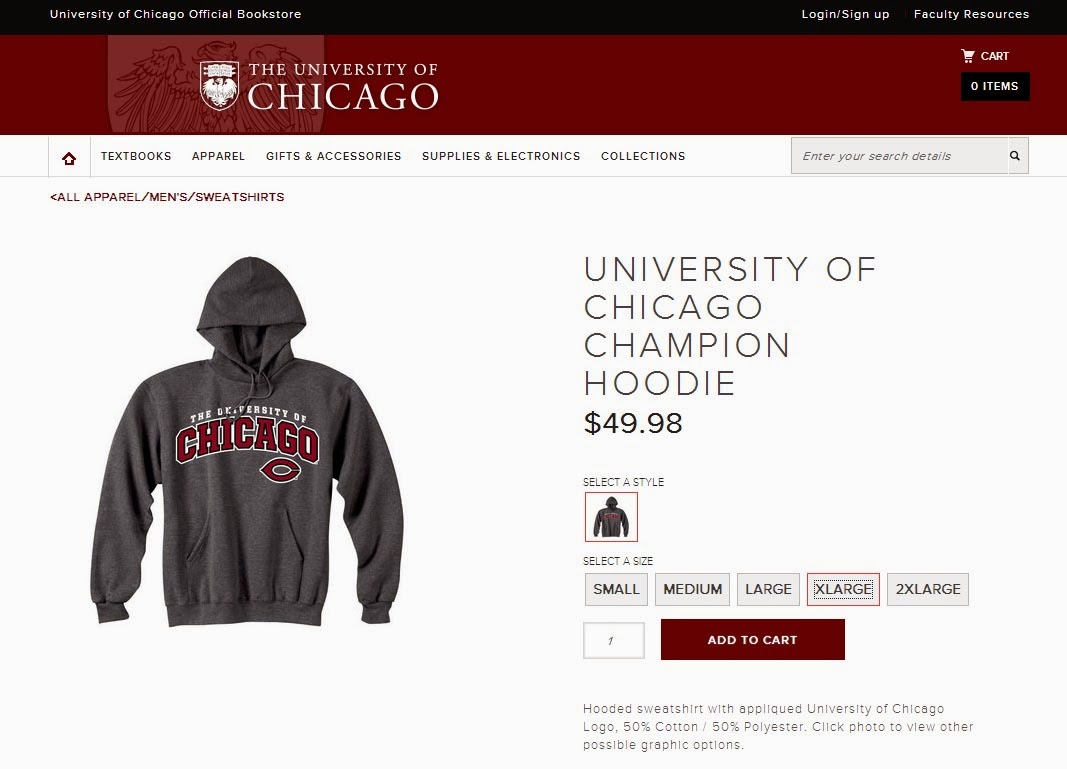1067x769 pixels.
Task: Click the home icon in navigation bar
Action: 69,159
